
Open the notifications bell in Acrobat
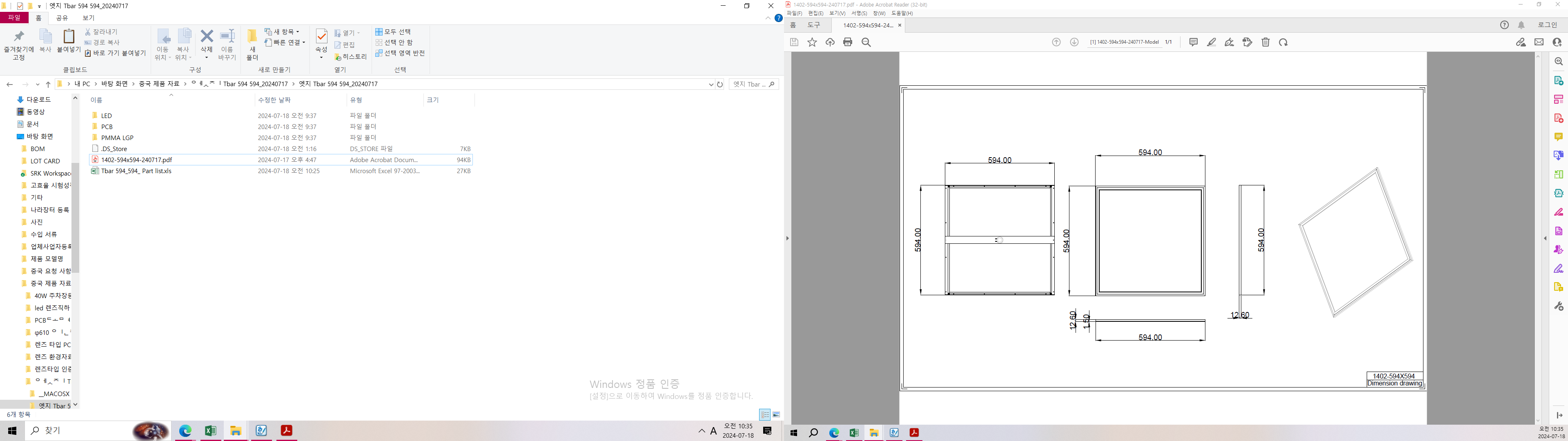pyautogui.click(x=1521, y=25)
